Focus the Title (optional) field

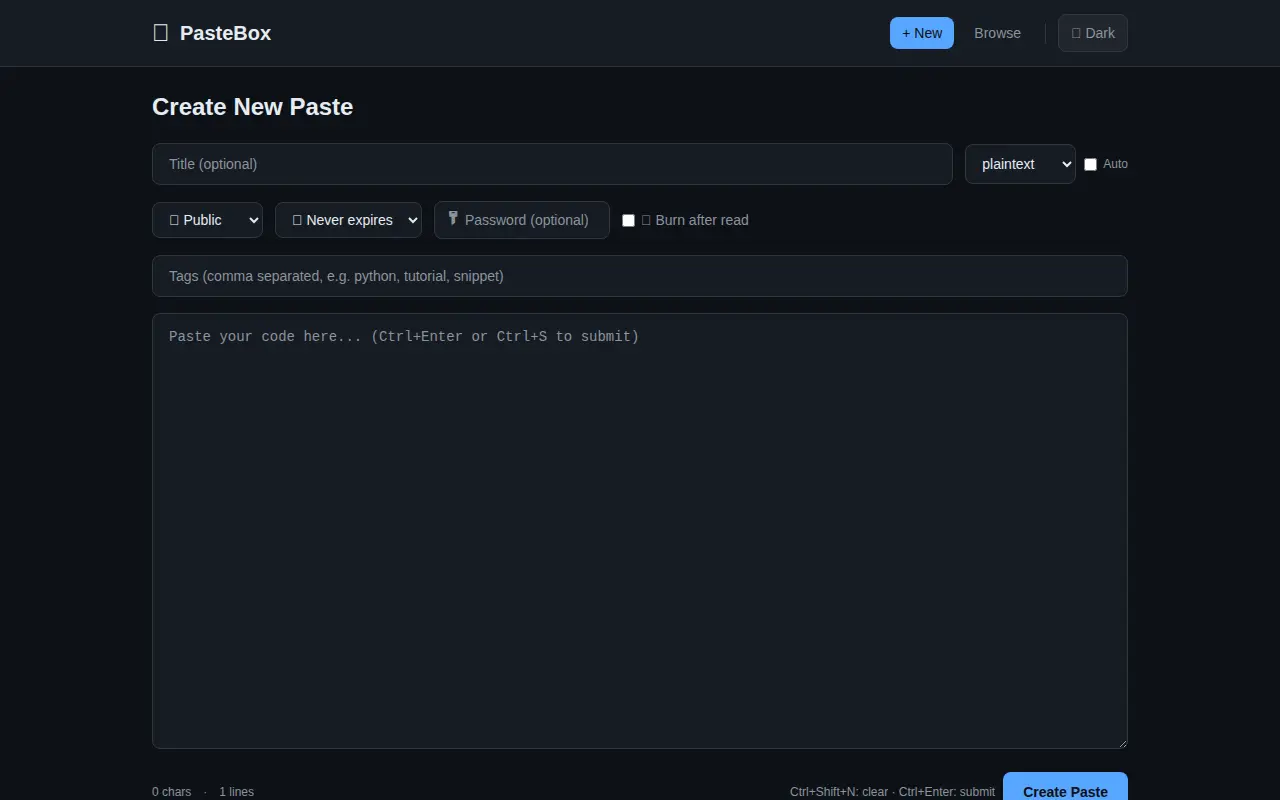(552, 164)
